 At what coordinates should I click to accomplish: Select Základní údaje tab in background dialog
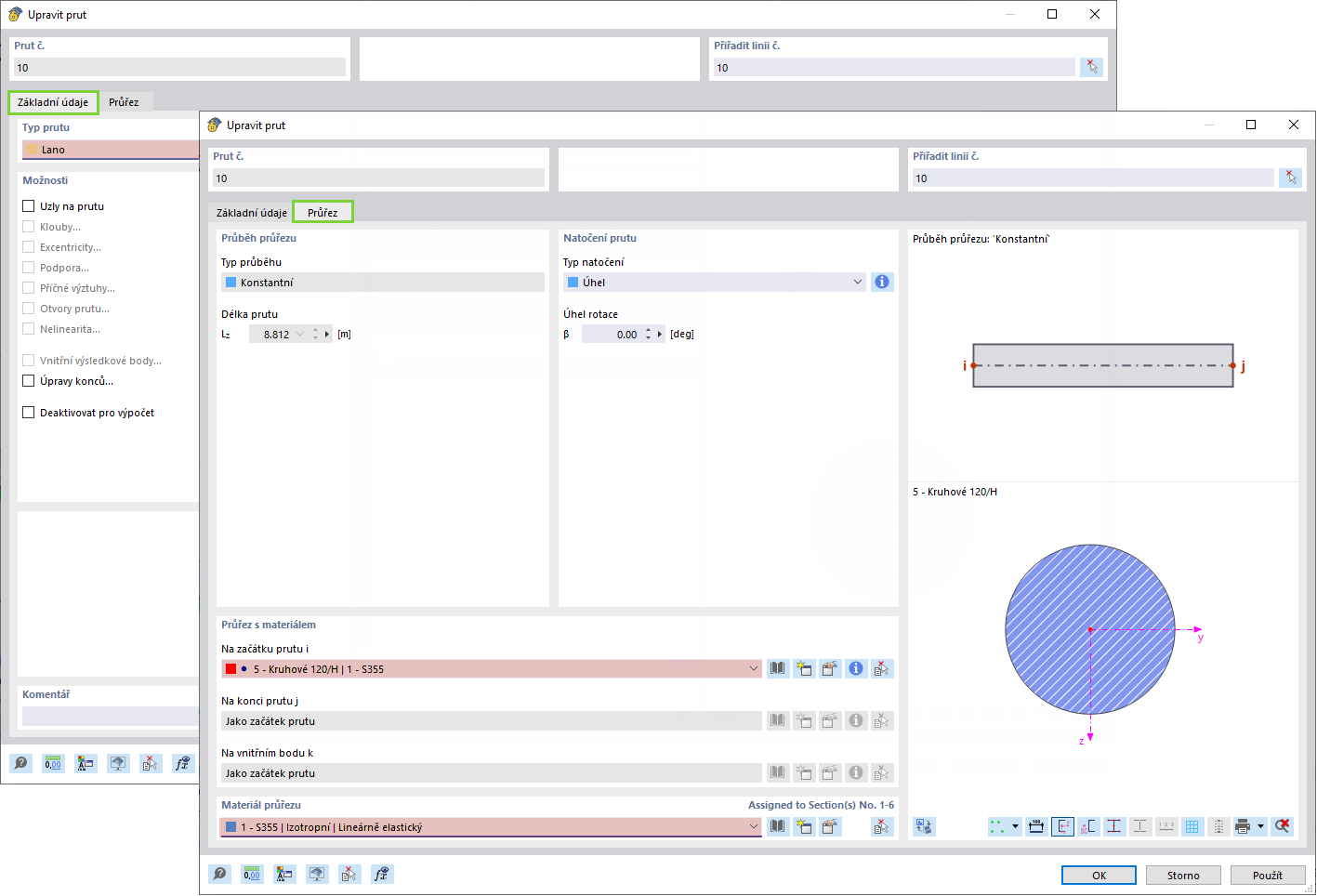[x=53, y=101]
